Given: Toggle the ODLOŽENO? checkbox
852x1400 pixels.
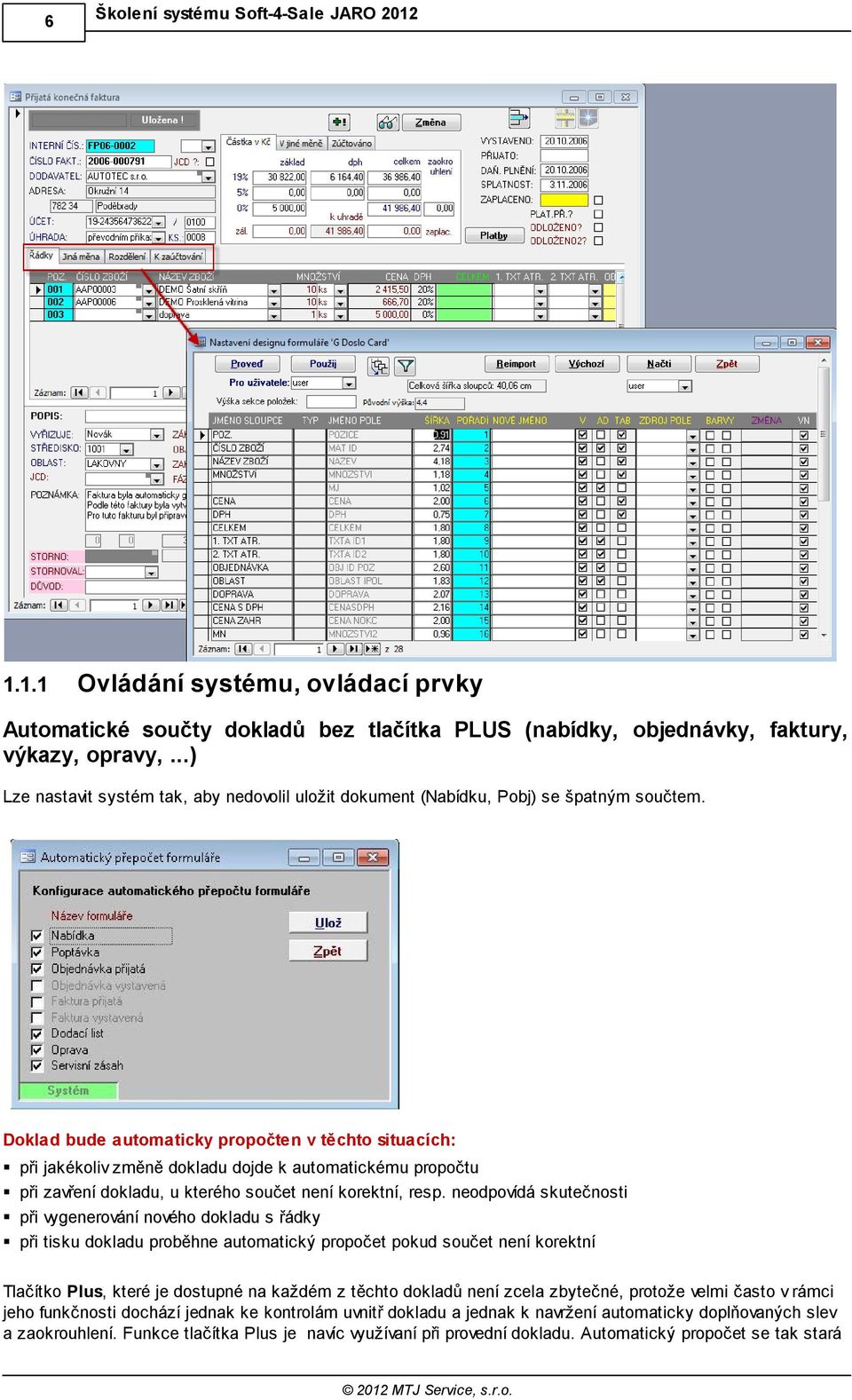Looking at the screenshot, I should point(597,227).
